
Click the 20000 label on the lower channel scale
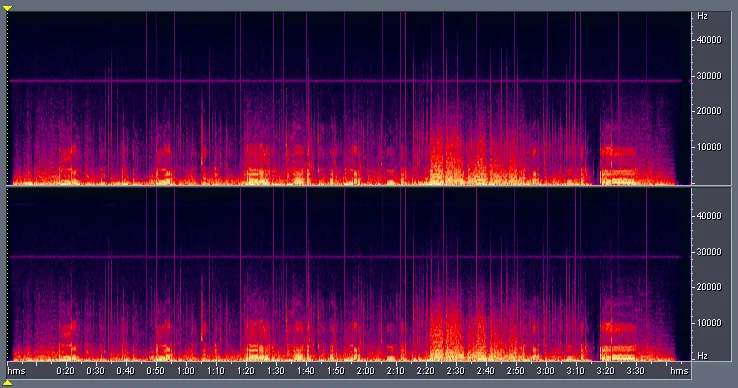point(709,287)
